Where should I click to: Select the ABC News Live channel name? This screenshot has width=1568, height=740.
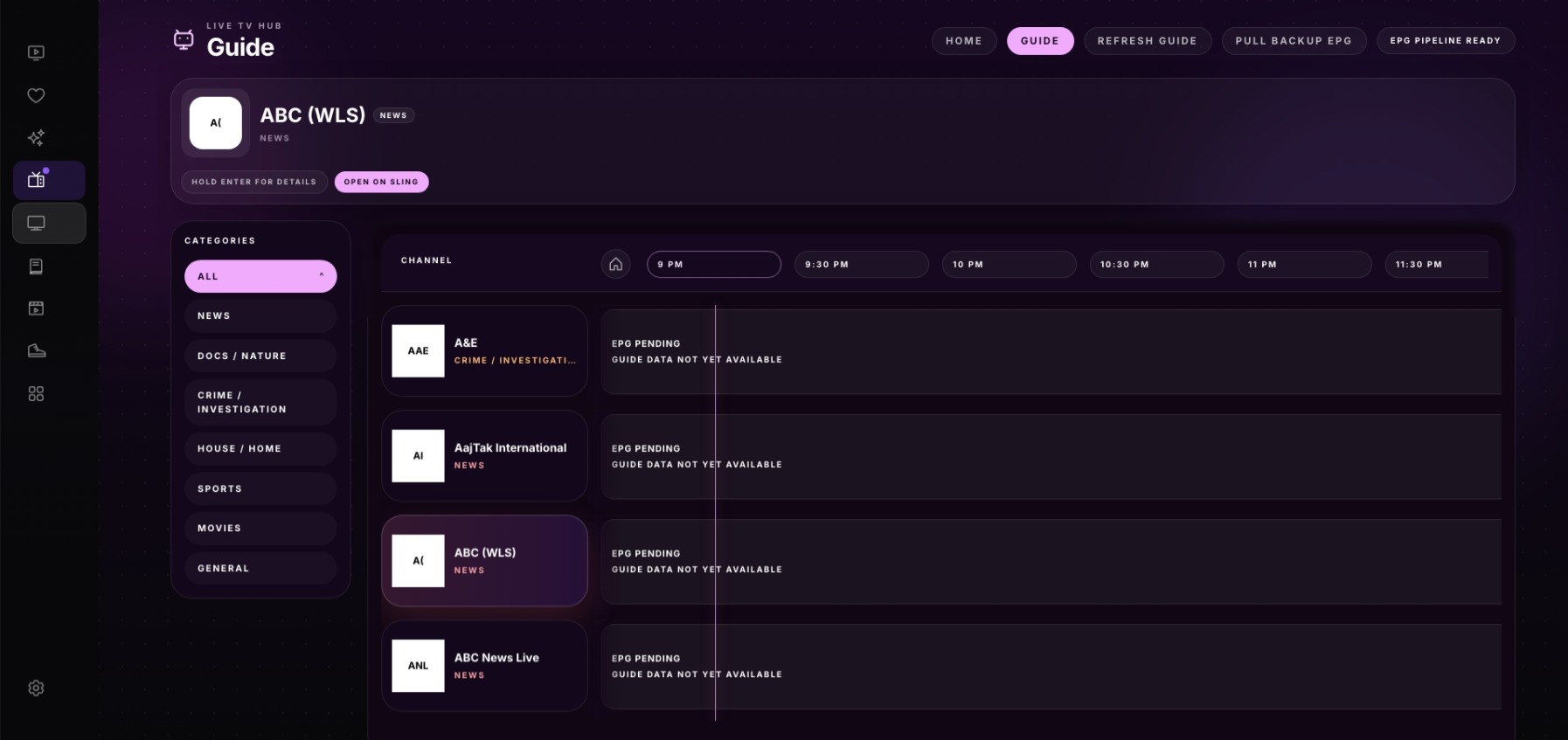496,658
